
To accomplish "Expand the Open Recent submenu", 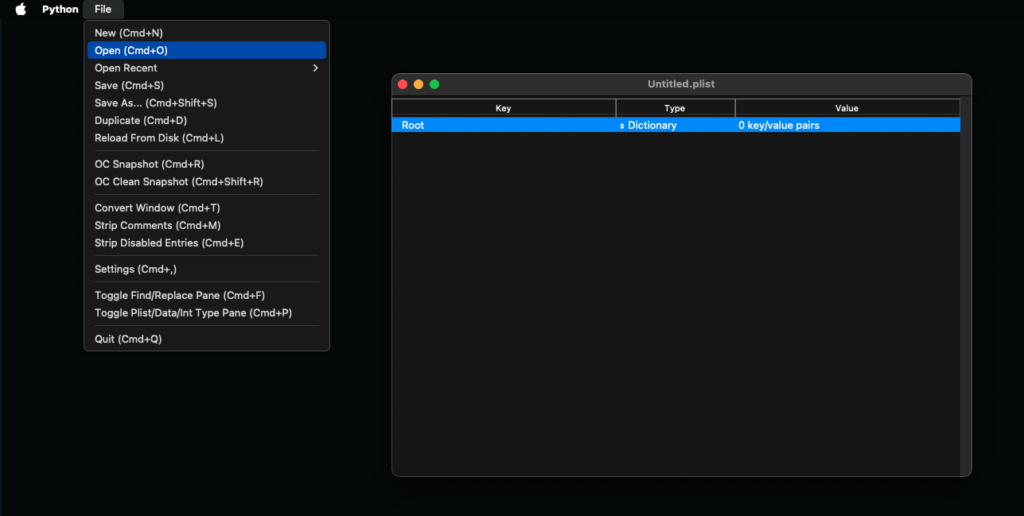I will [206, 68].
